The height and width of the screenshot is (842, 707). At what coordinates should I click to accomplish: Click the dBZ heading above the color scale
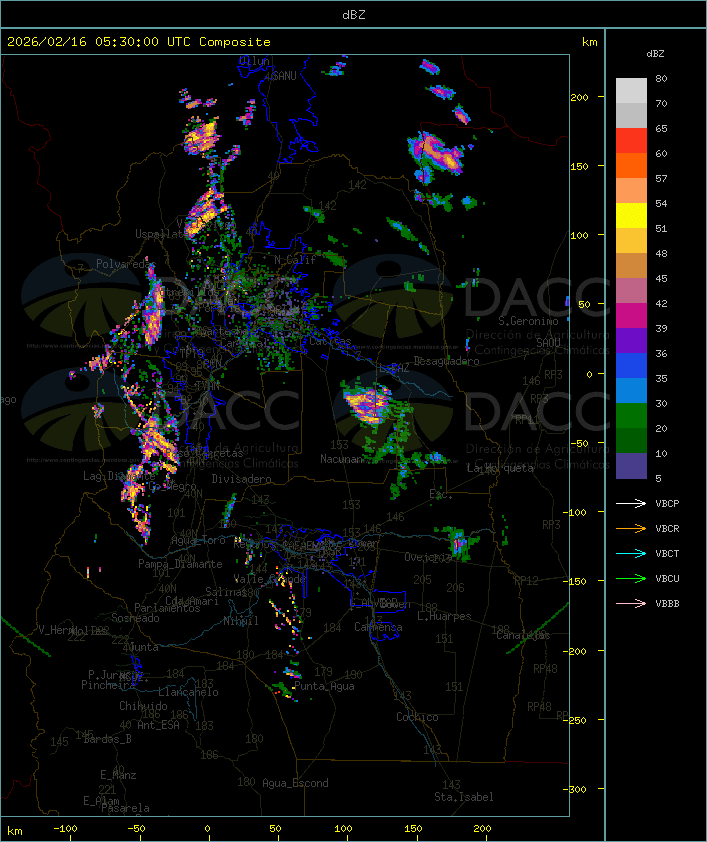[x=655, y=54]
